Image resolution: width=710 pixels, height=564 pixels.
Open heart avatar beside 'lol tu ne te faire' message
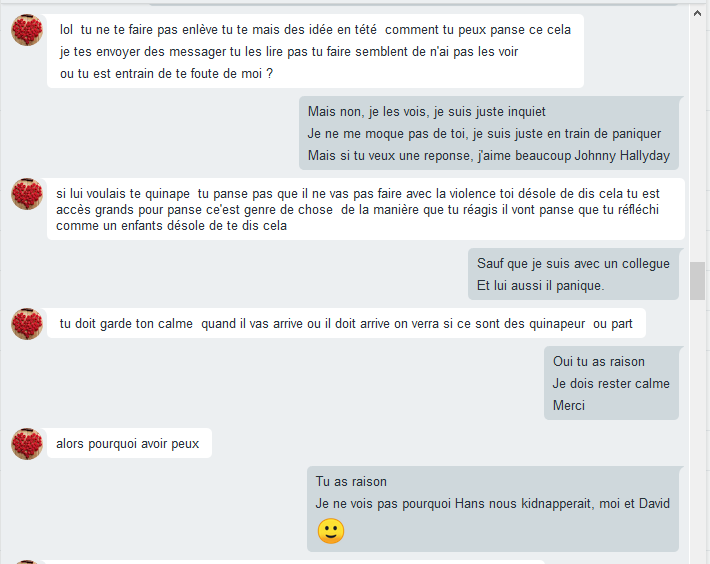coord(27,30)
